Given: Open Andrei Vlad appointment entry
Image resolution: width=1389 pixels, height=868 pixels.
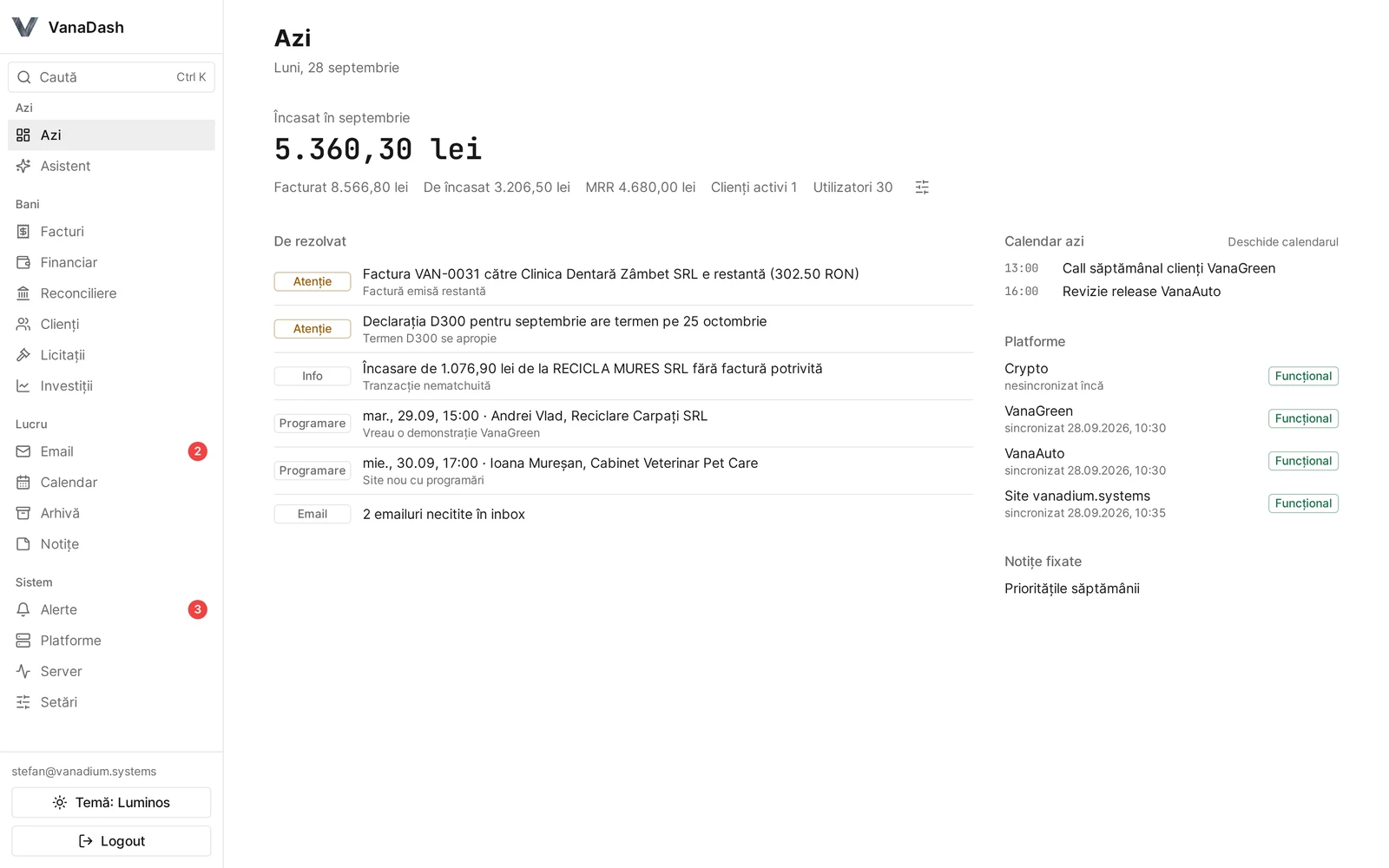Looking at the screenshot, I should click(x=623, y=424).
